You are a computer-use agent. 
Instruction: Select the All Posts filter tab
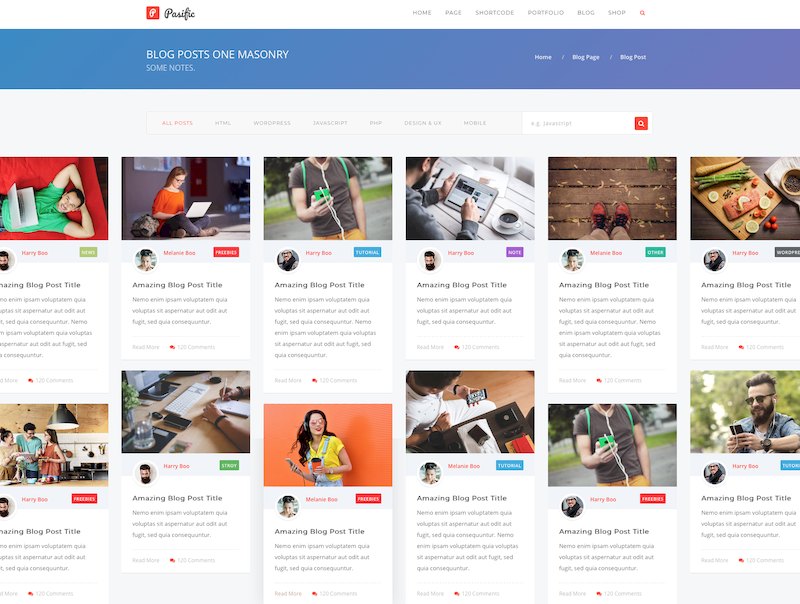tap(177, 123)
